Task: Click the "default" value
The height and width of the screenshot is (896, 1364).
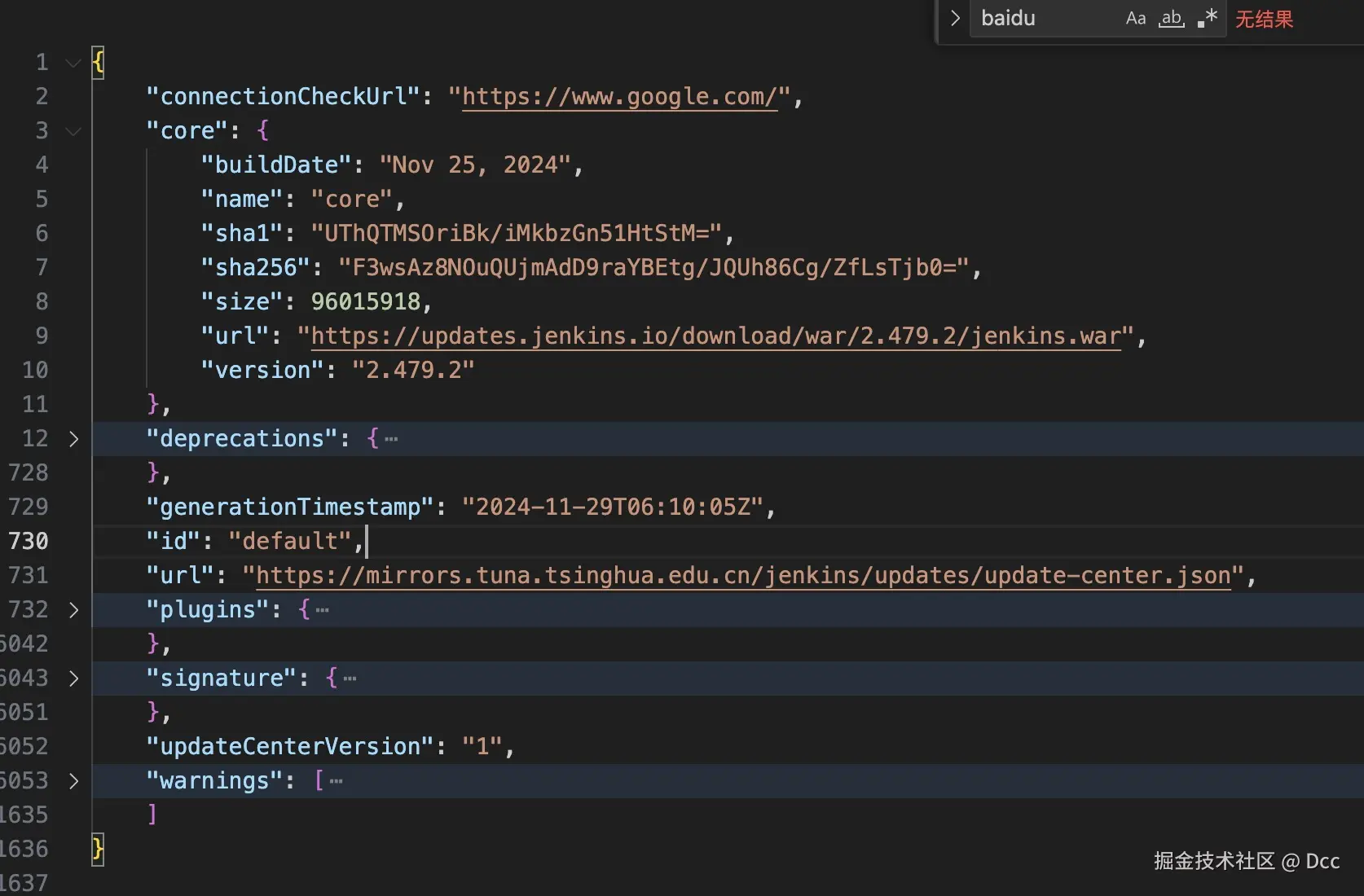Action: [290, 542]
